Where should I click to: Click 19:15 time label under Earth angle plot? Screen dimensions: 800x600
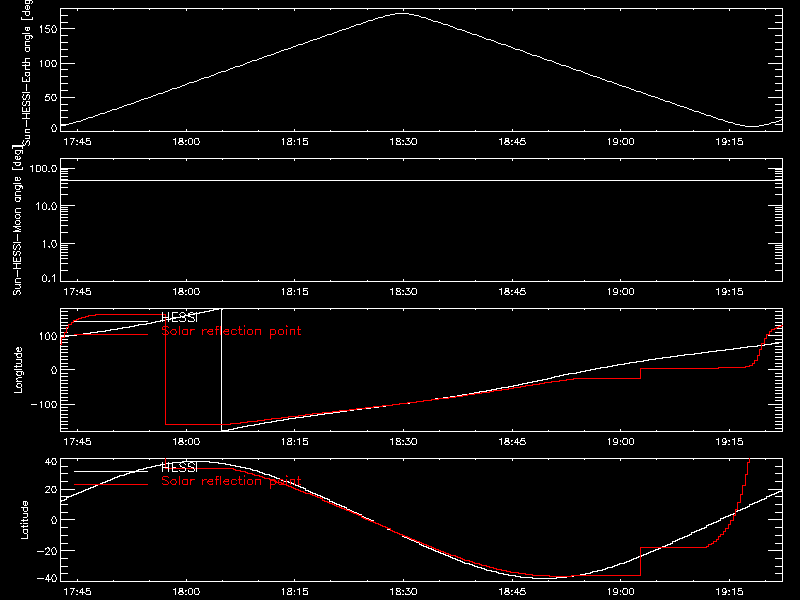730,142
